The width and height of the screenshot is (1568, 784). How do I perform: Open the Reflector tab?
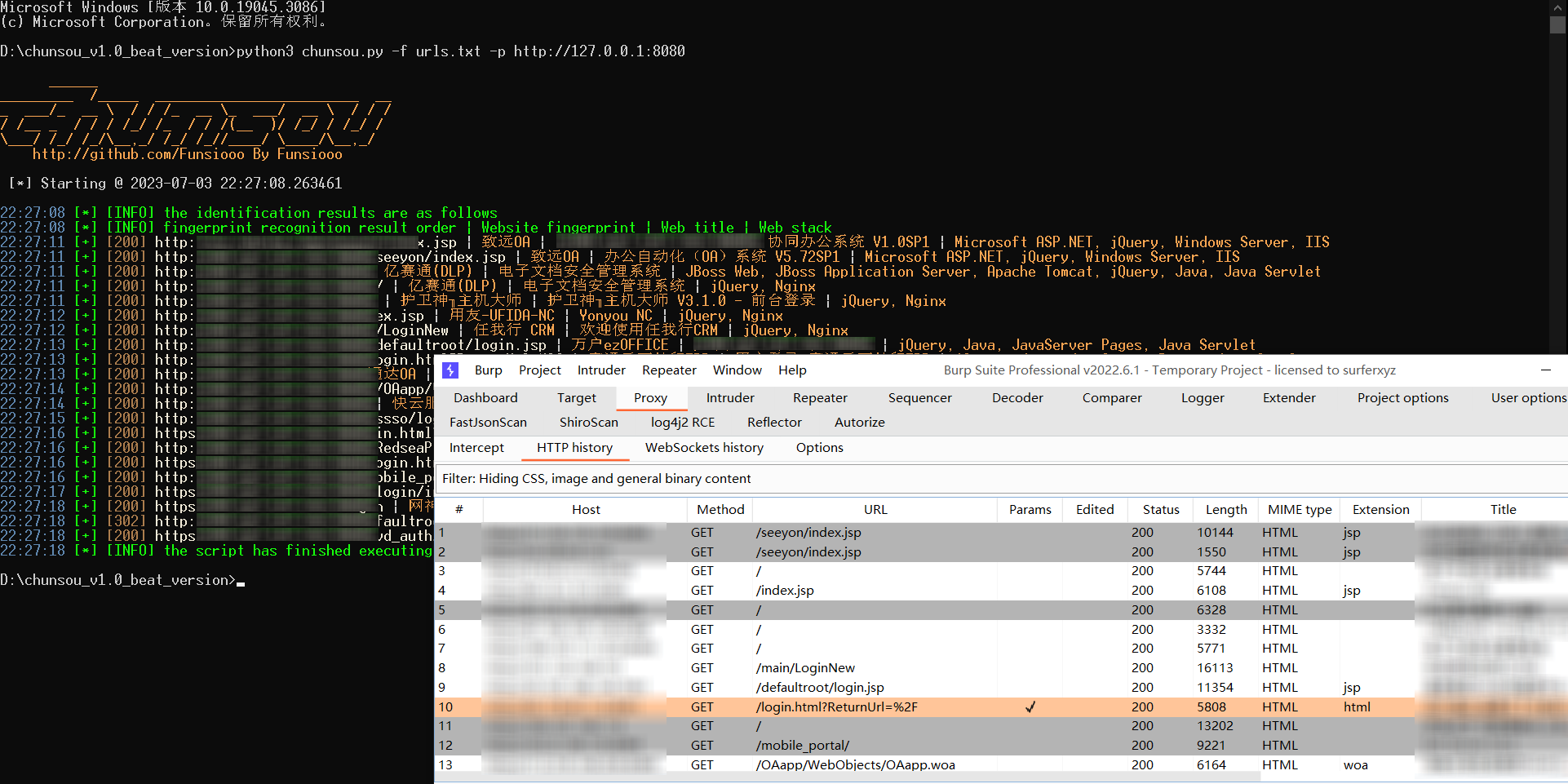pos(774,423)
